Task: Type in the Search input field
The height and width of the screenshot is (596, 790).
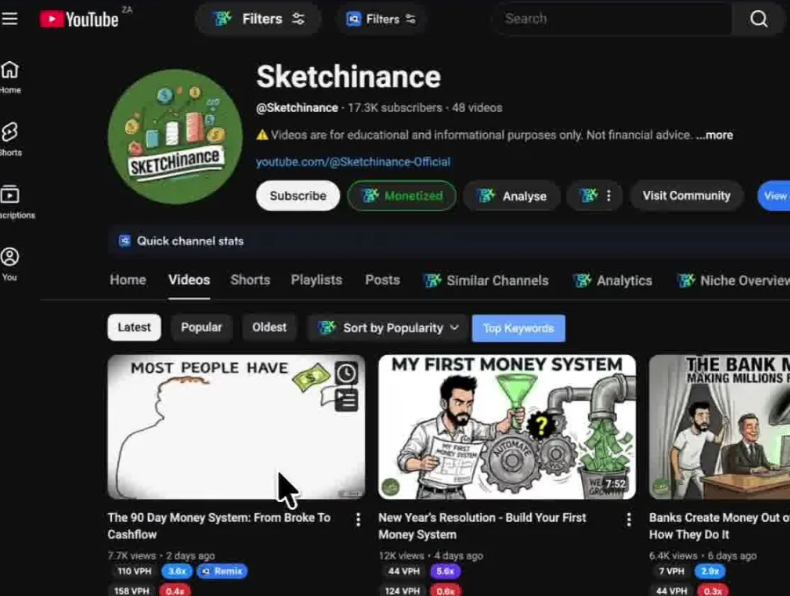Action: point(610,19)
